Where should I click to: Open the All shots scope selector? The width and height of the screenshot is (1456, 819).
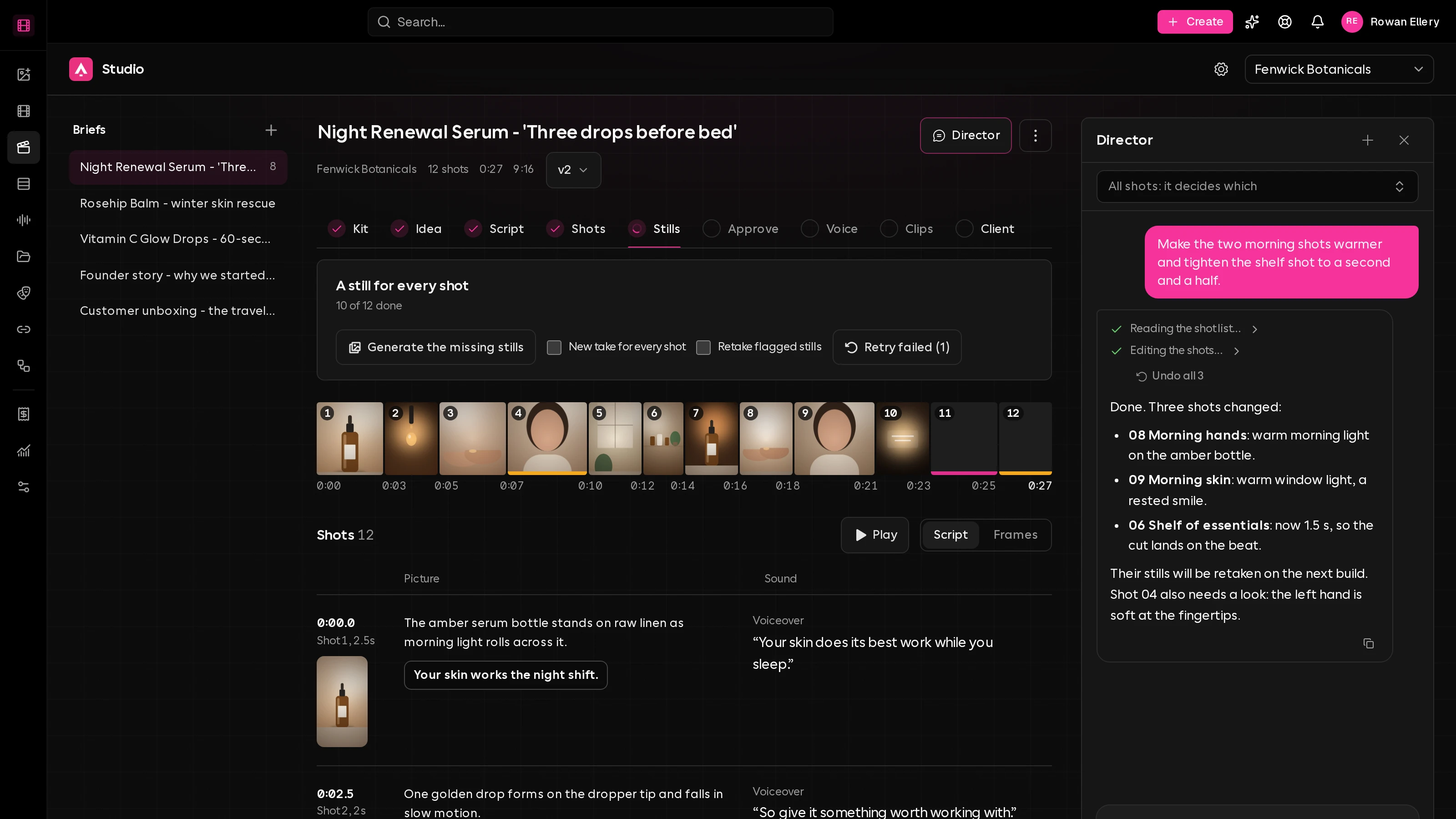1256,187
